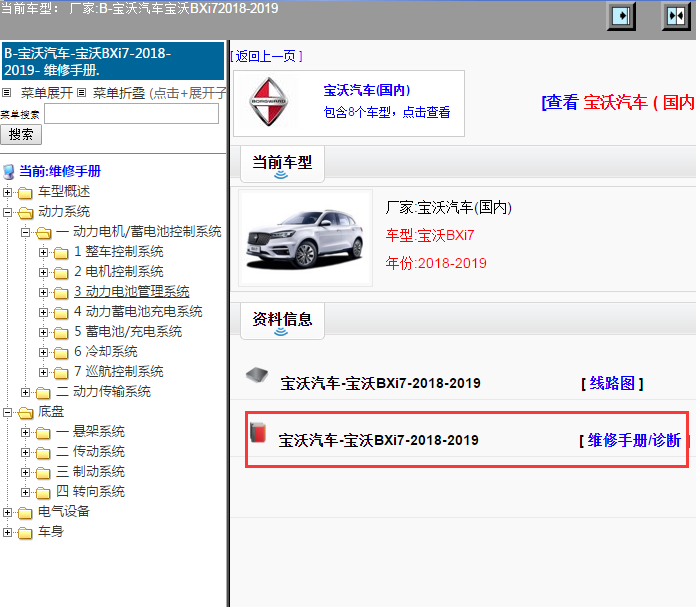Image resolution: width=696 pixels, height=607 pixels.
Task: Open the 维修手册/诊断 link
Action: [x=634, y=440]
